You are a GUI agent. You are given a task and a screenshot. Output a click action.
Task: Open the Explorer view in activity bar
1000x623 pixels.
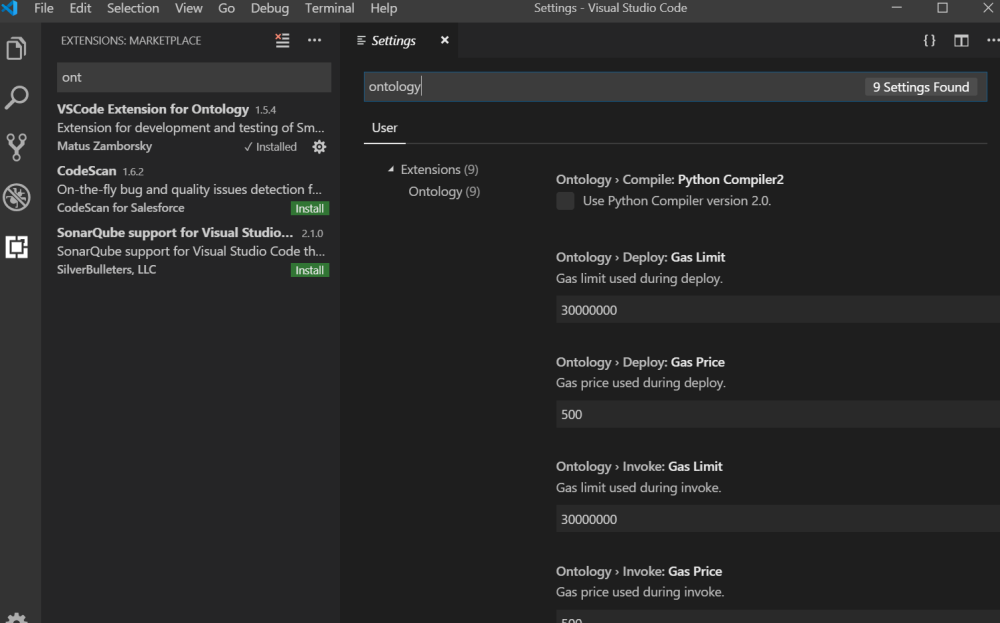point(17,48)
